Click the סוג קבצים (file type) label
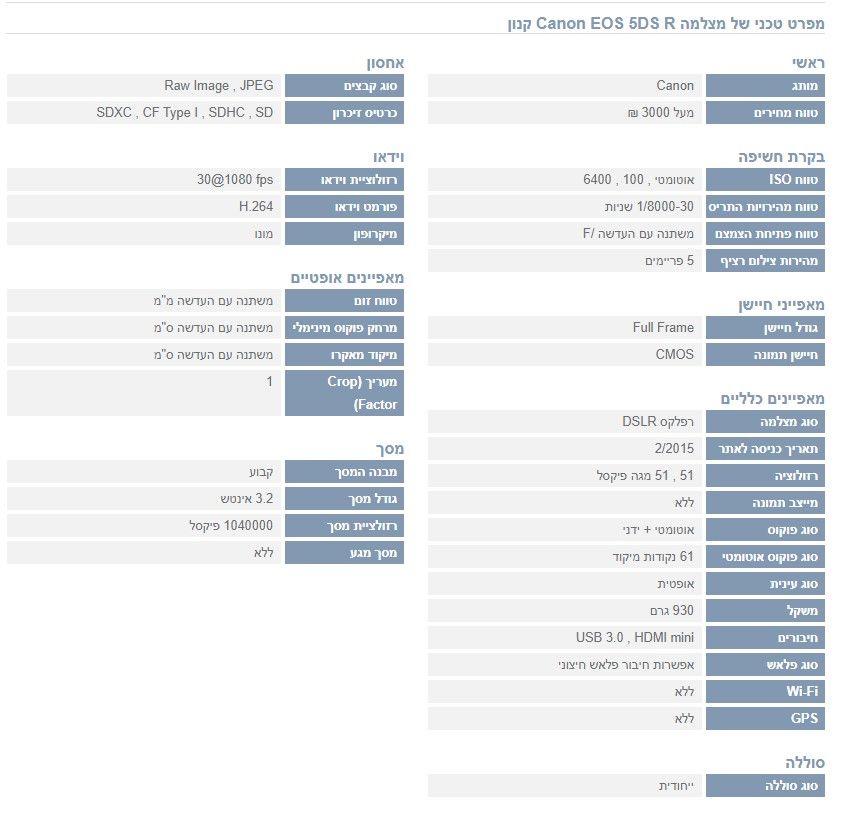846x815 pixels. click(344, 86)
